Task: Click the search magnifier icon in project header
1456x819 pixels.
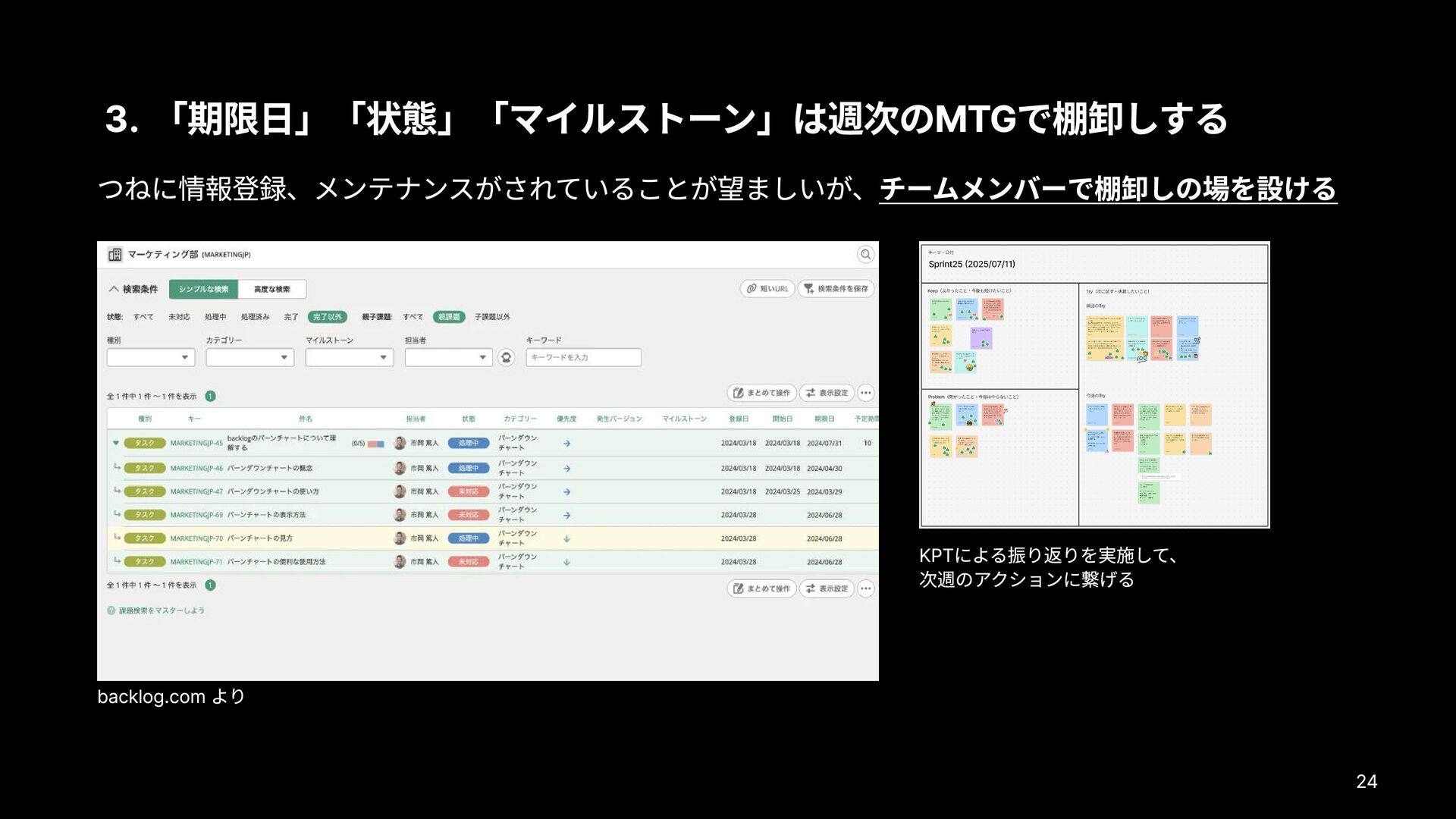Action: pyautogui.click(x=865, y=255)
